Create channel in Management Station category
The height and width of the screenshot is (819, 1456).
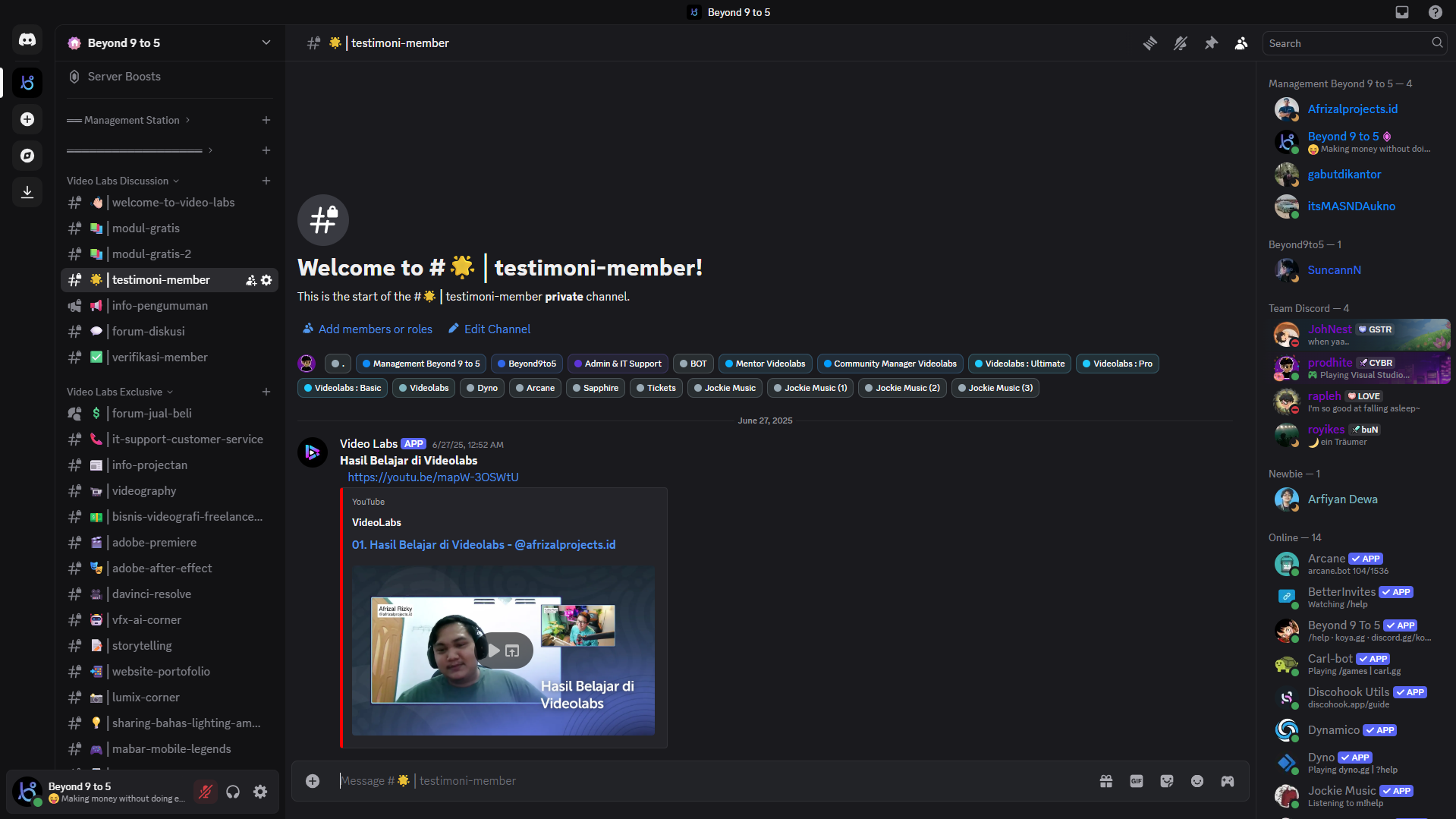pos(266,120)
